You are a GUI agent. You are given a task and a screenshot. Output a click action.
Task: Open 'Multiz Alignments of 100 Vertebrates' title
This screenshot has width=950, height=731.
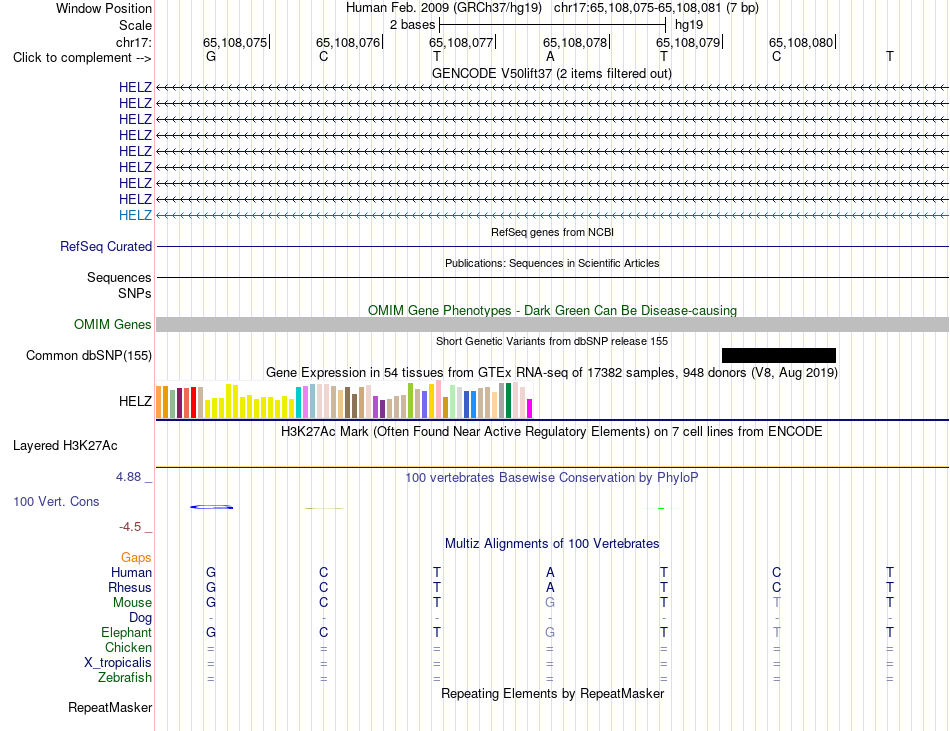[x=552, y=543]
